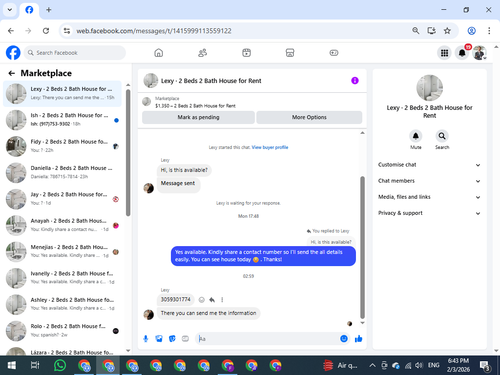Click the Search Facebook field
The width and height of the screenshot is (500, 375).
[75, 53]
